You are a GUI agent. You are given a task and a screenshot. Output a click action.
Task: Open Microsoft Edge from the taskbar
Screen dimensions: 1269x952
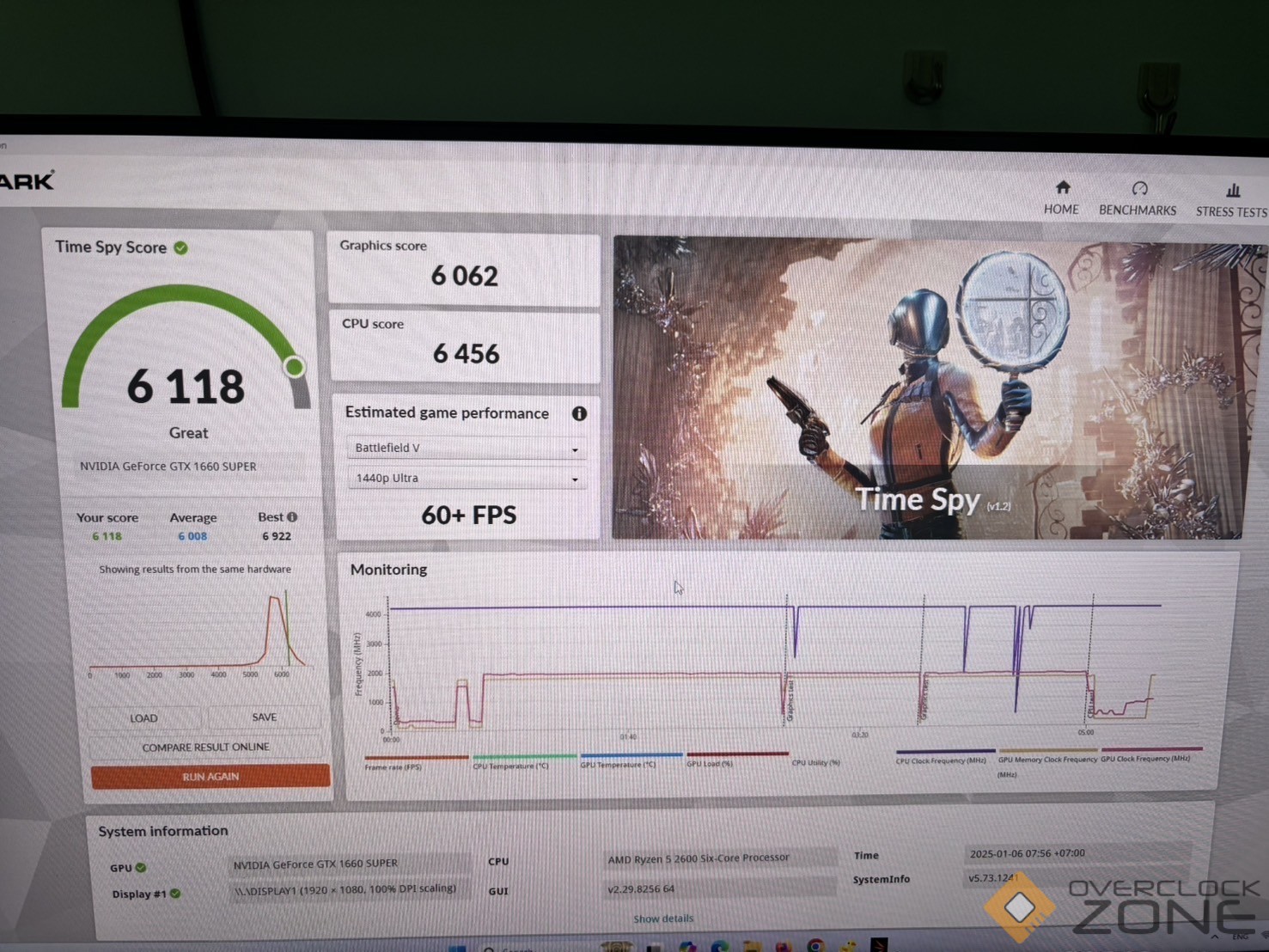[x=720, y=947]
